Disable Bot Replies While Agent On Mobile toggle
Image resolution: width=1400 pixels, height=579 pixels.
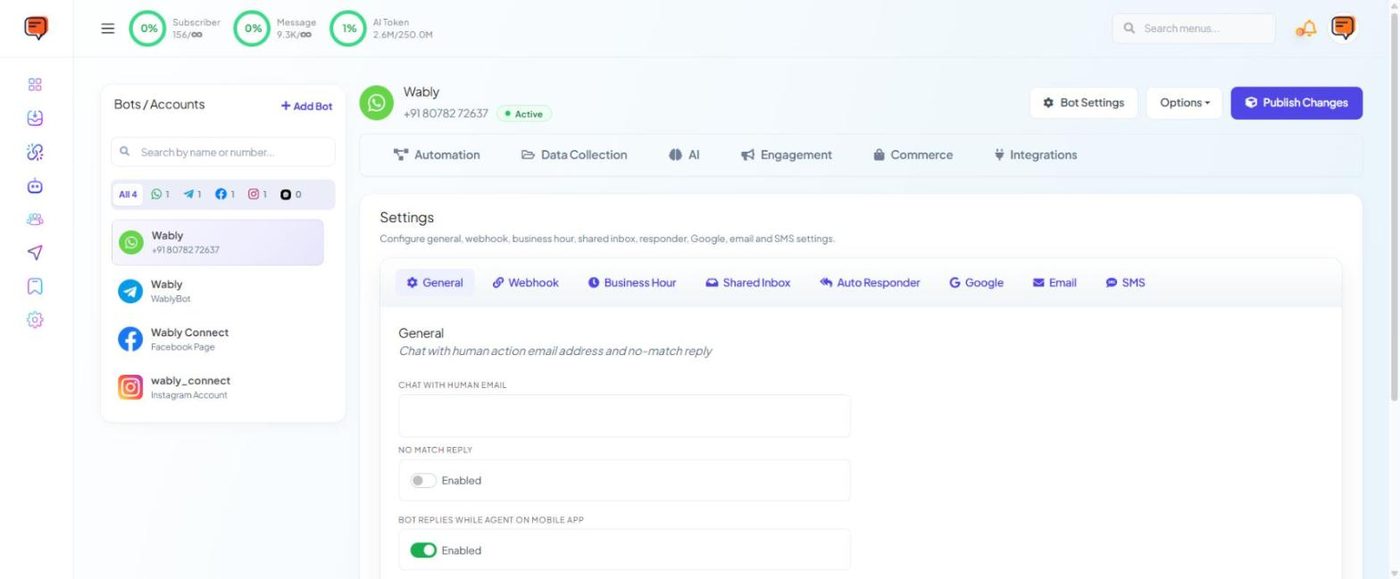423,550
